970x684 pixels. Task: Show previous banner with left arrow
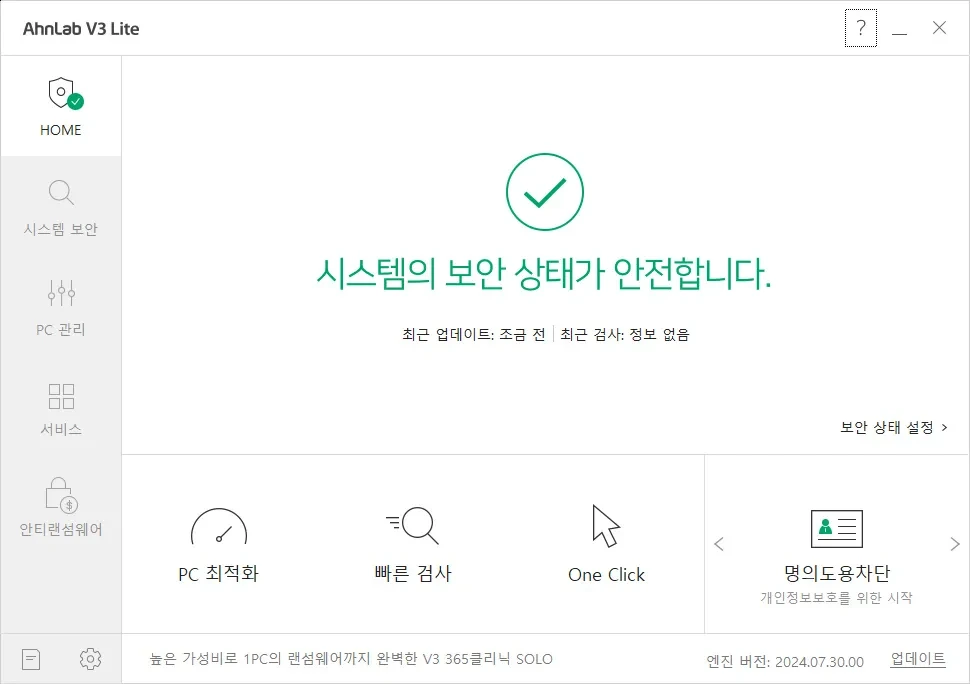coord(718,544)
